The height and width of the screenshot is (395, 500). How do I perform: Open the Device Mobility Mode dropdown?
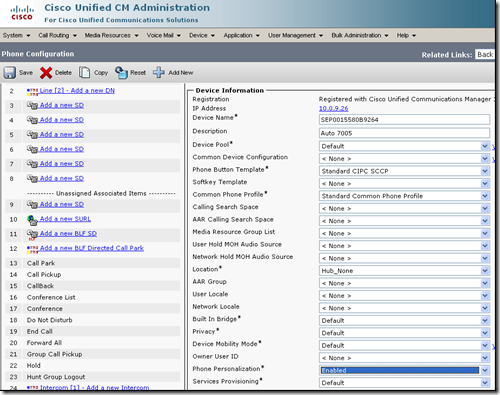pyautogui.click(x=404, y=345)
